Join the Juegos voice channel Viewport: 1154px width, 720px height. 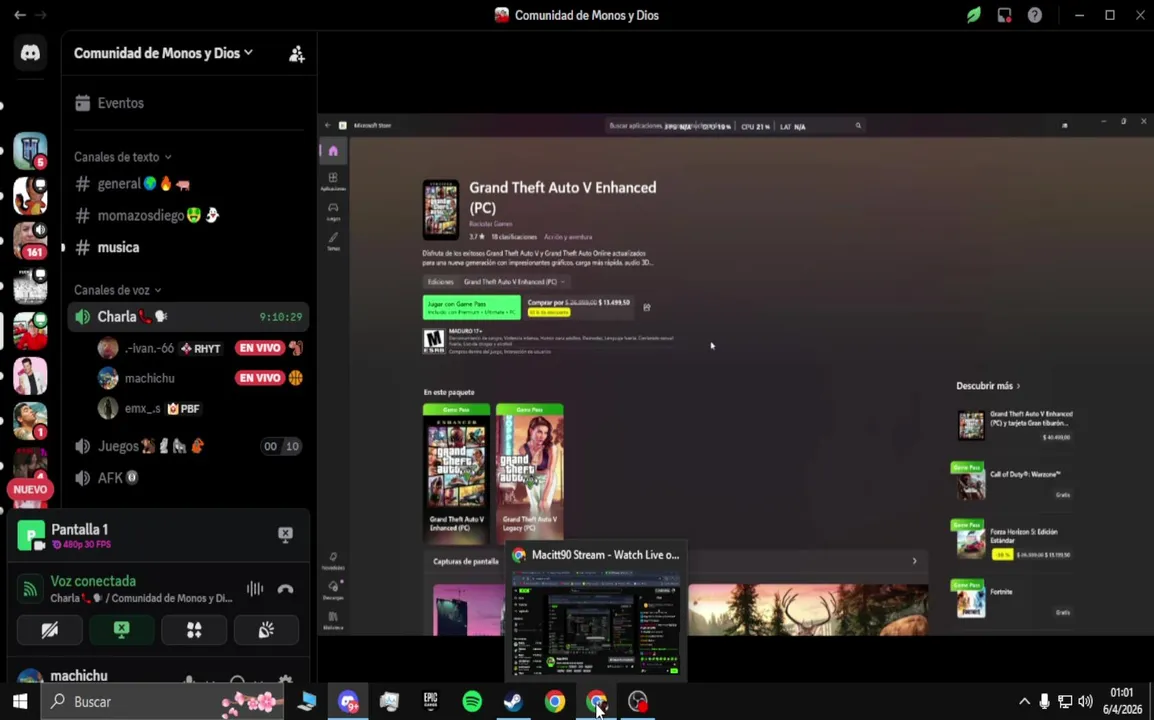(188, 446)
